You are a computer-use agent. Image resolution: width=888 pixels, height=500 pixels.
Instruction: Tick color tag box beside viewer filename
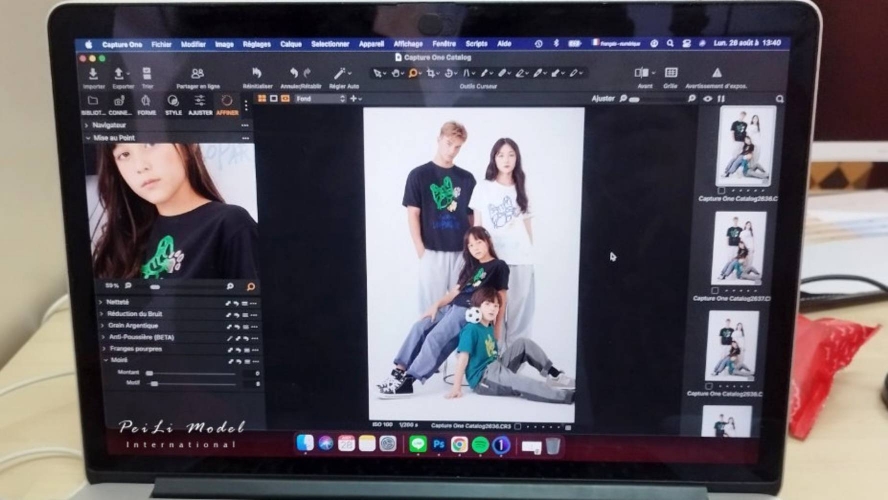[518, 426]
